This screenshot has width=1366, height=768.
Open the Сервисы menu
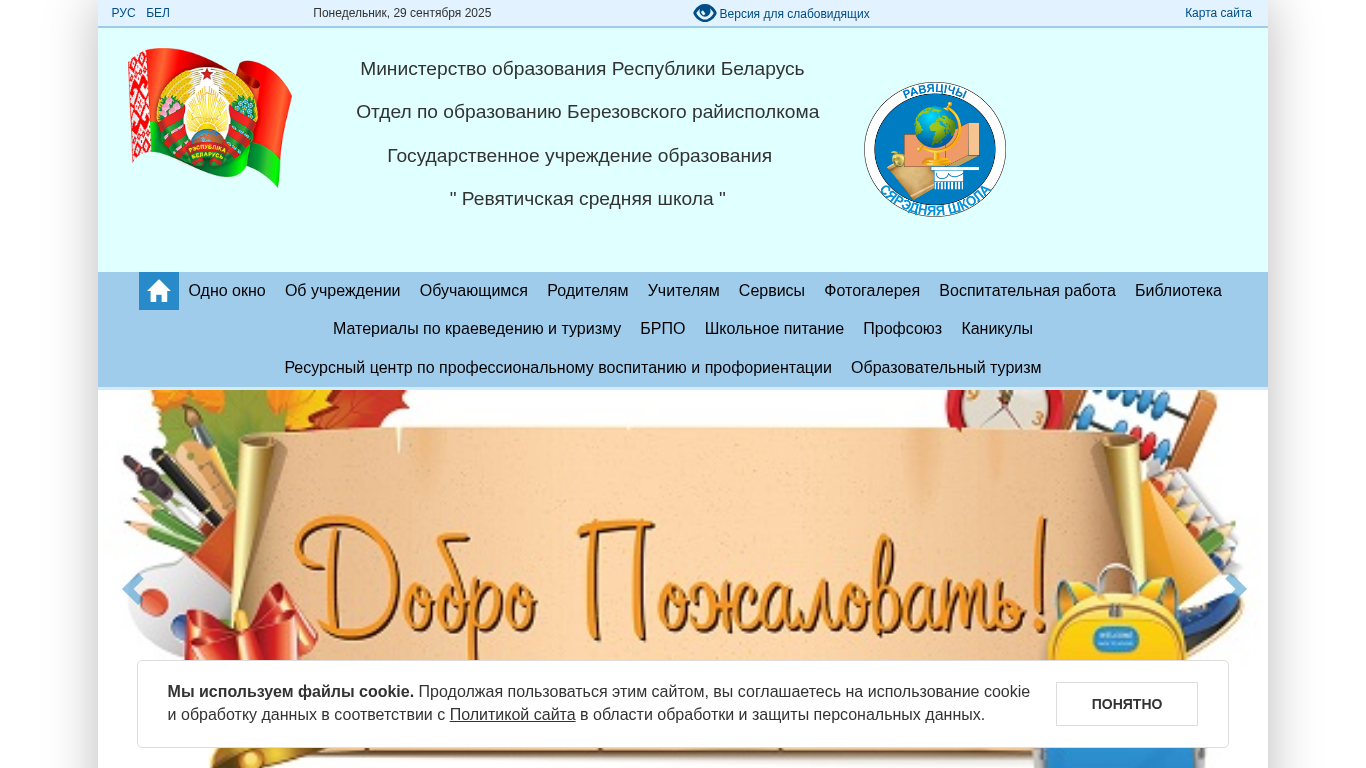click(772, 291)
